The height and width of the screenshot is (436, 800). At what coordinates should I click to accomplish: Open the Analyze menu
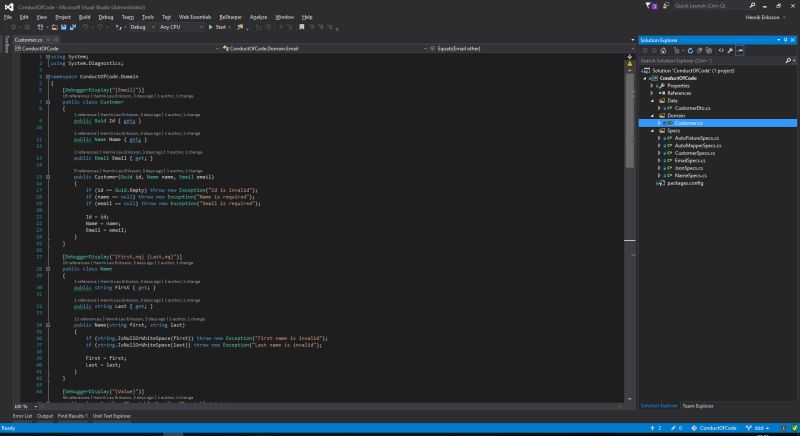258,17
